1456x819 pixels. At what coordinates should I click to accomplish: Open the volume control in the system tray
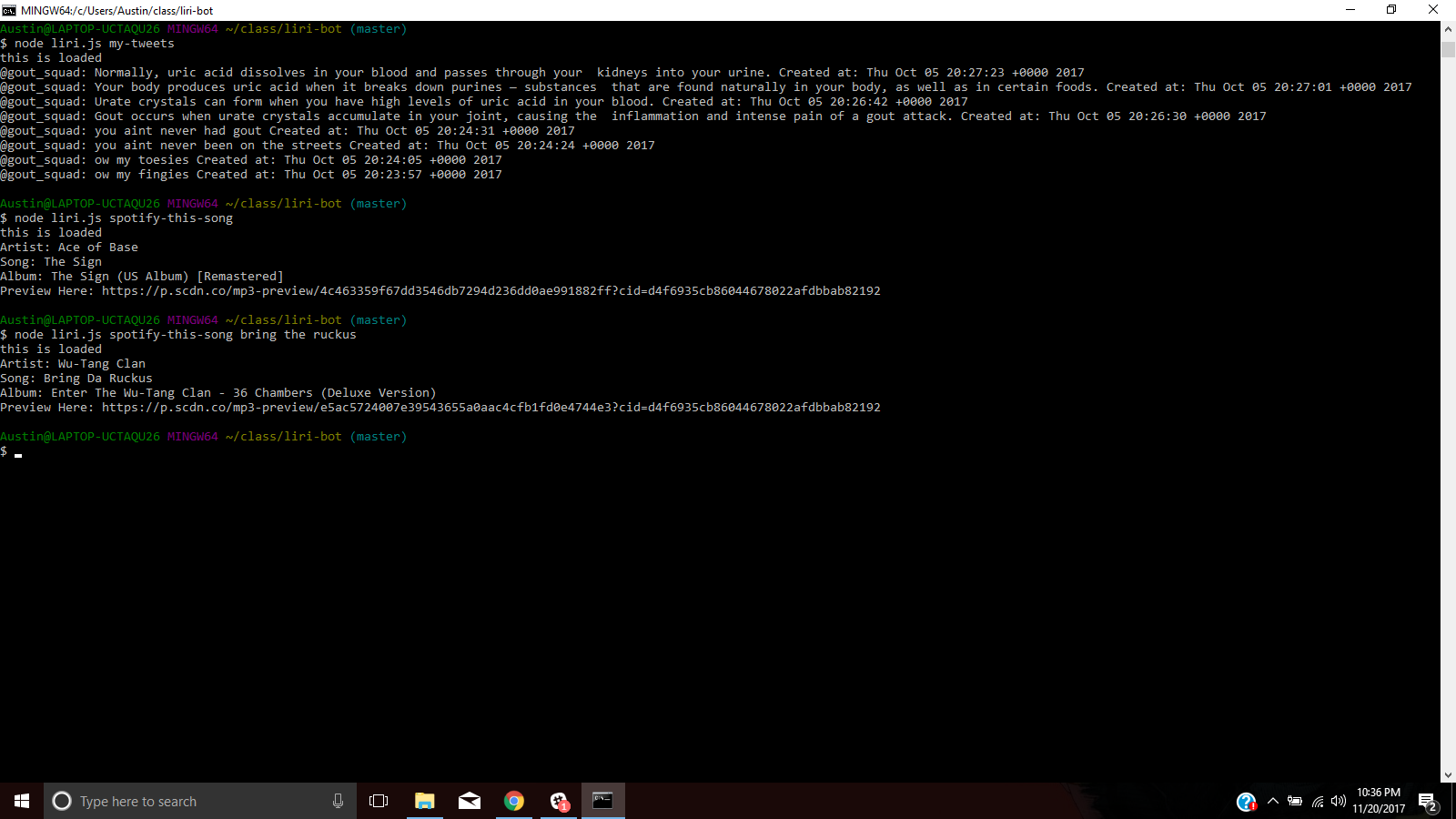[1338, 801]
